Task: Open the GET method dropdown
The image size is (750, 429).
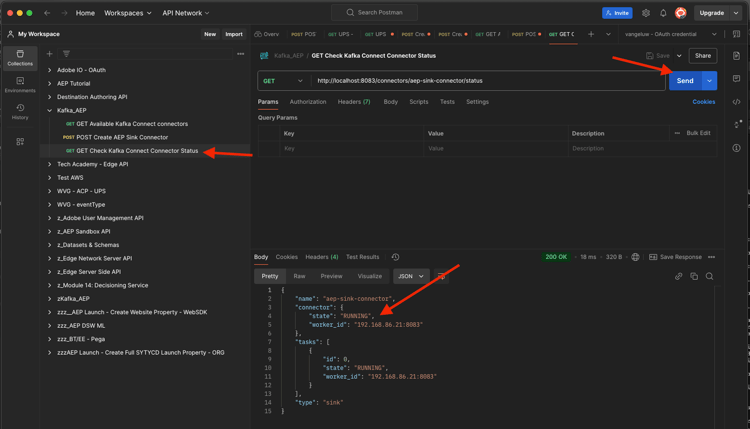Action: 282,81
